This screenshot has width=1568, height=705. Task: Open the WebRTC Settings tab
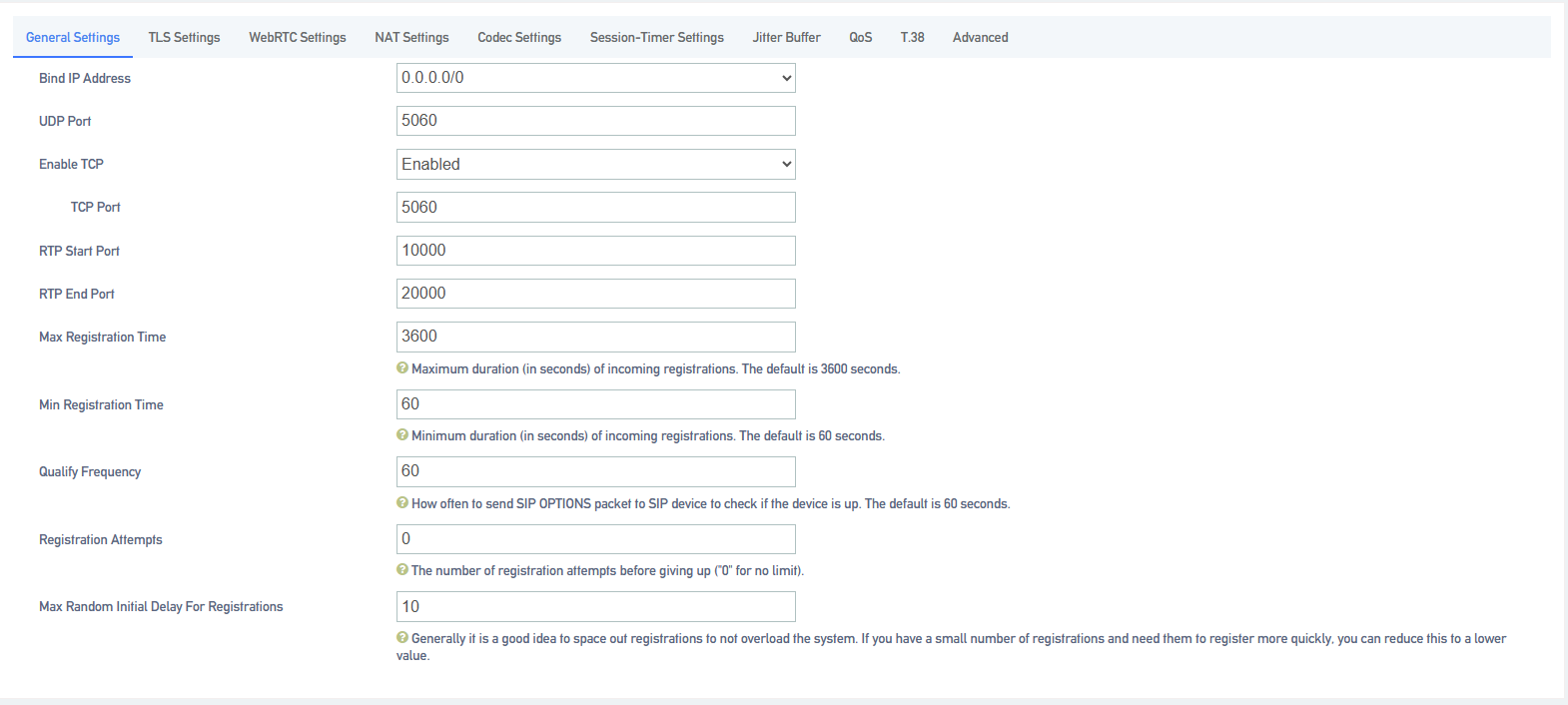(298, 37)
